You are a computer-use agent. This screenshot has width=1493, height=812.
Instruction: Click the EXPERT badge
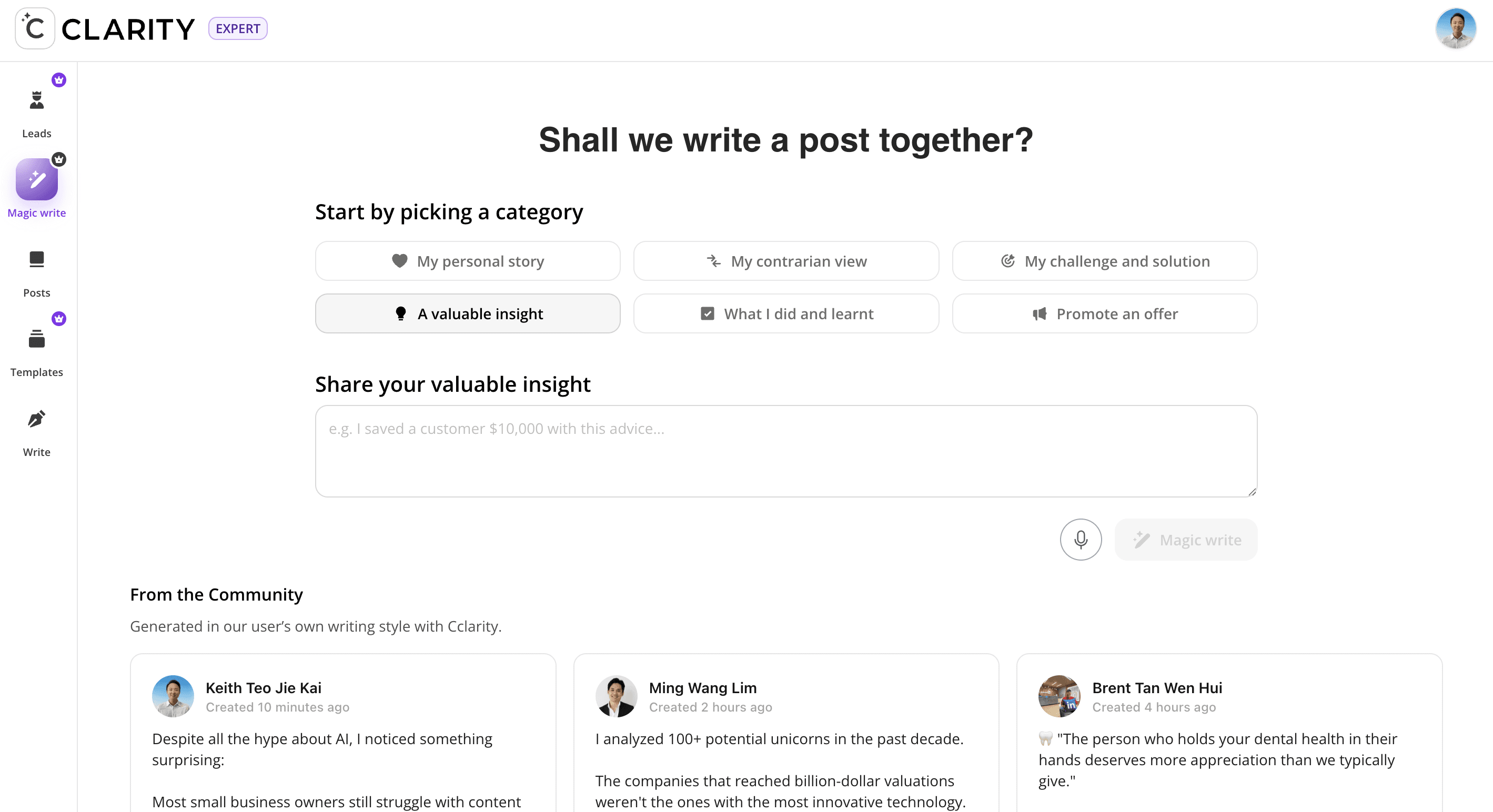238,28
